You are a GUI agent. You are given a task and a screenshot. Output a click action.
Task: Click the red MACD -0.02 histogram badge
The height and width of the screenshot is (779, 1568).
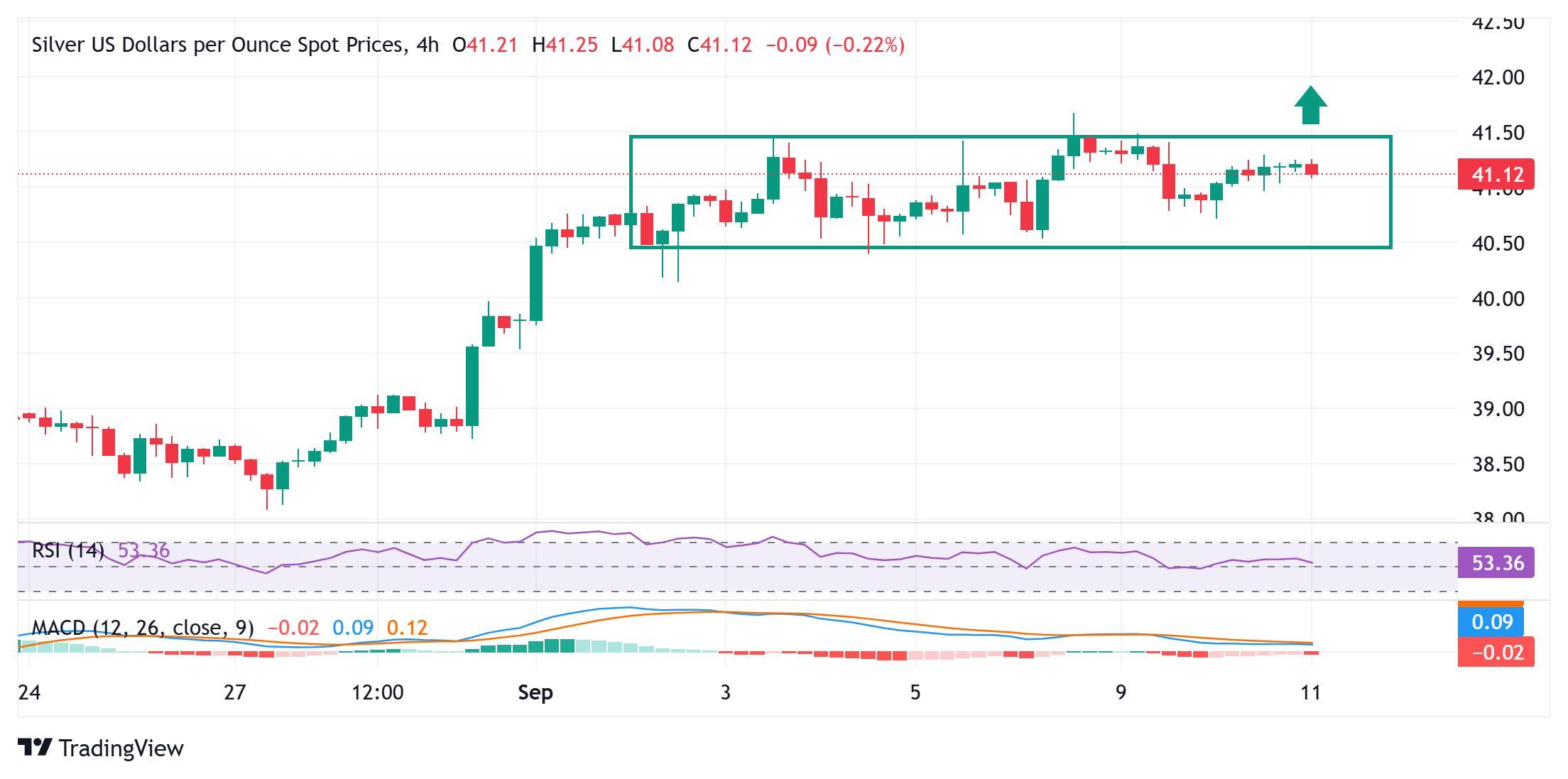[x=1495, y=652]
